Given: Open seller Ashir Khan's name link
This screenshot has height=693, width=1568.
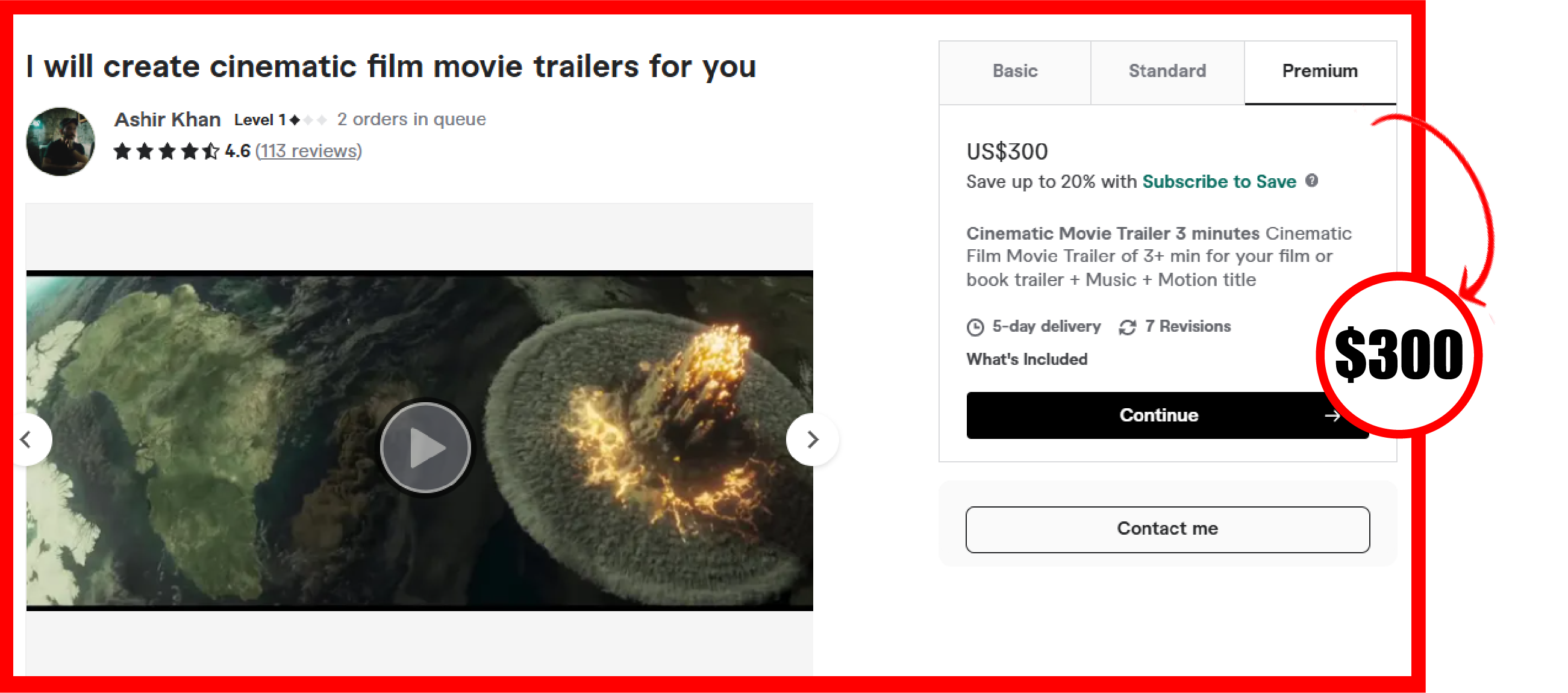Looking at the screenshot, I should click(167, 119).
